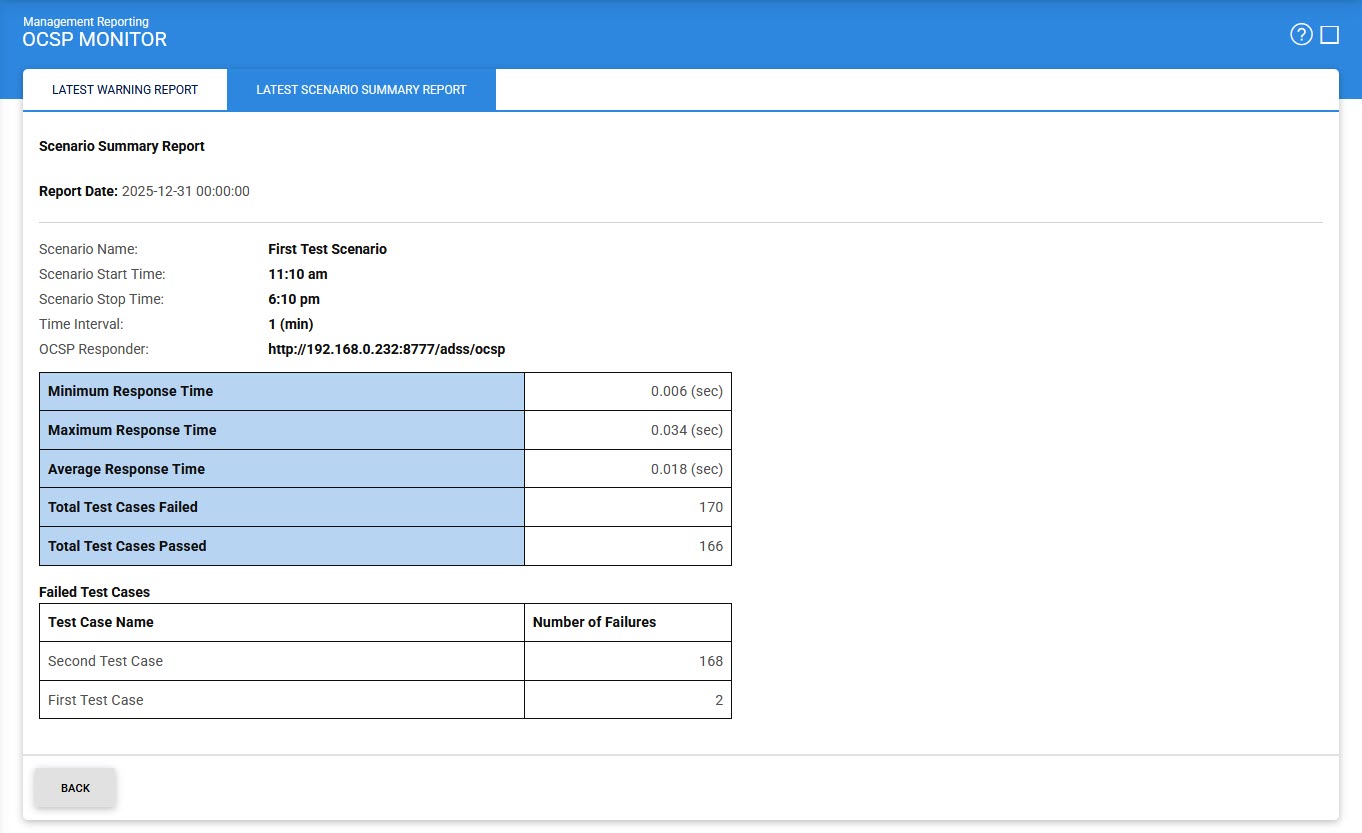Click the square fullscreen icon in header
The image size is (1362, 833).
click(1329, 35)
